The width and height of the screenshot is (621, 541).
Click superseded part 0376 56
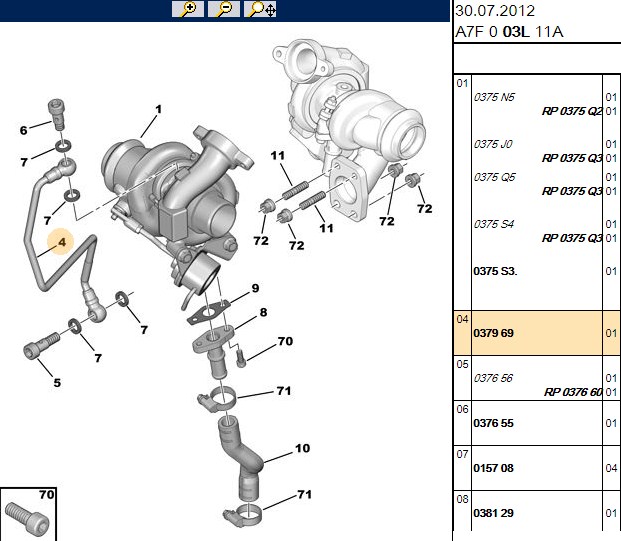point(493,378)
